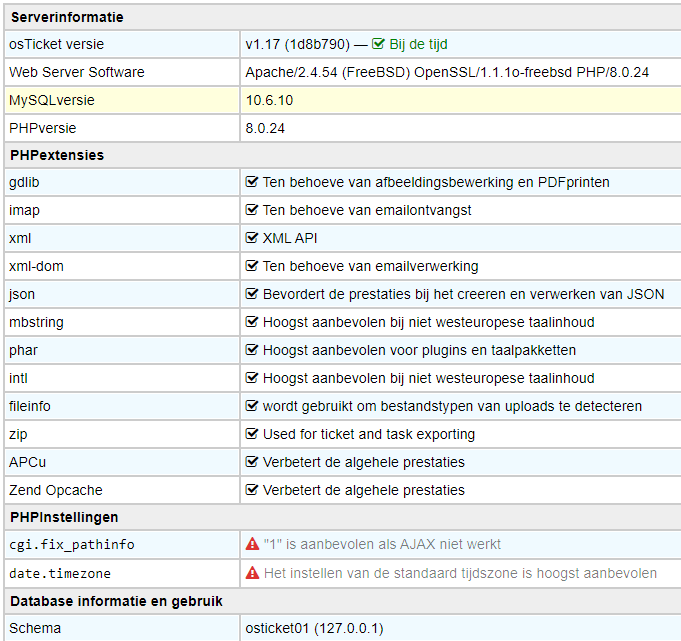Click the version value 'v1.17 (1d8b790)'

tap(298, 44)
